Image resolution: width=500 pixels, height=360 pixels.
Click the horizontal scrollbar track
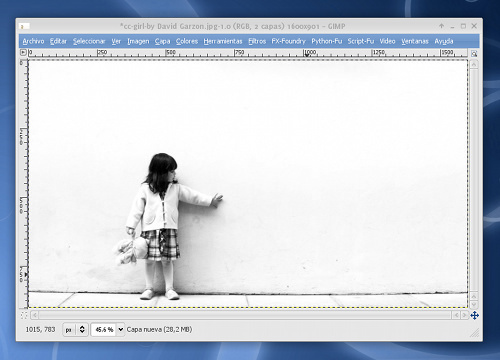(245, 315)
